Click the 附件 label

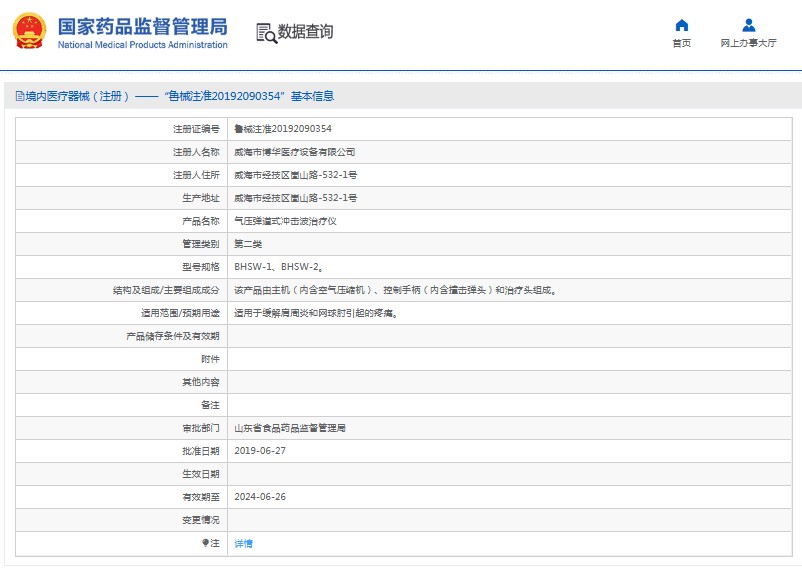(x=210, y=359)
